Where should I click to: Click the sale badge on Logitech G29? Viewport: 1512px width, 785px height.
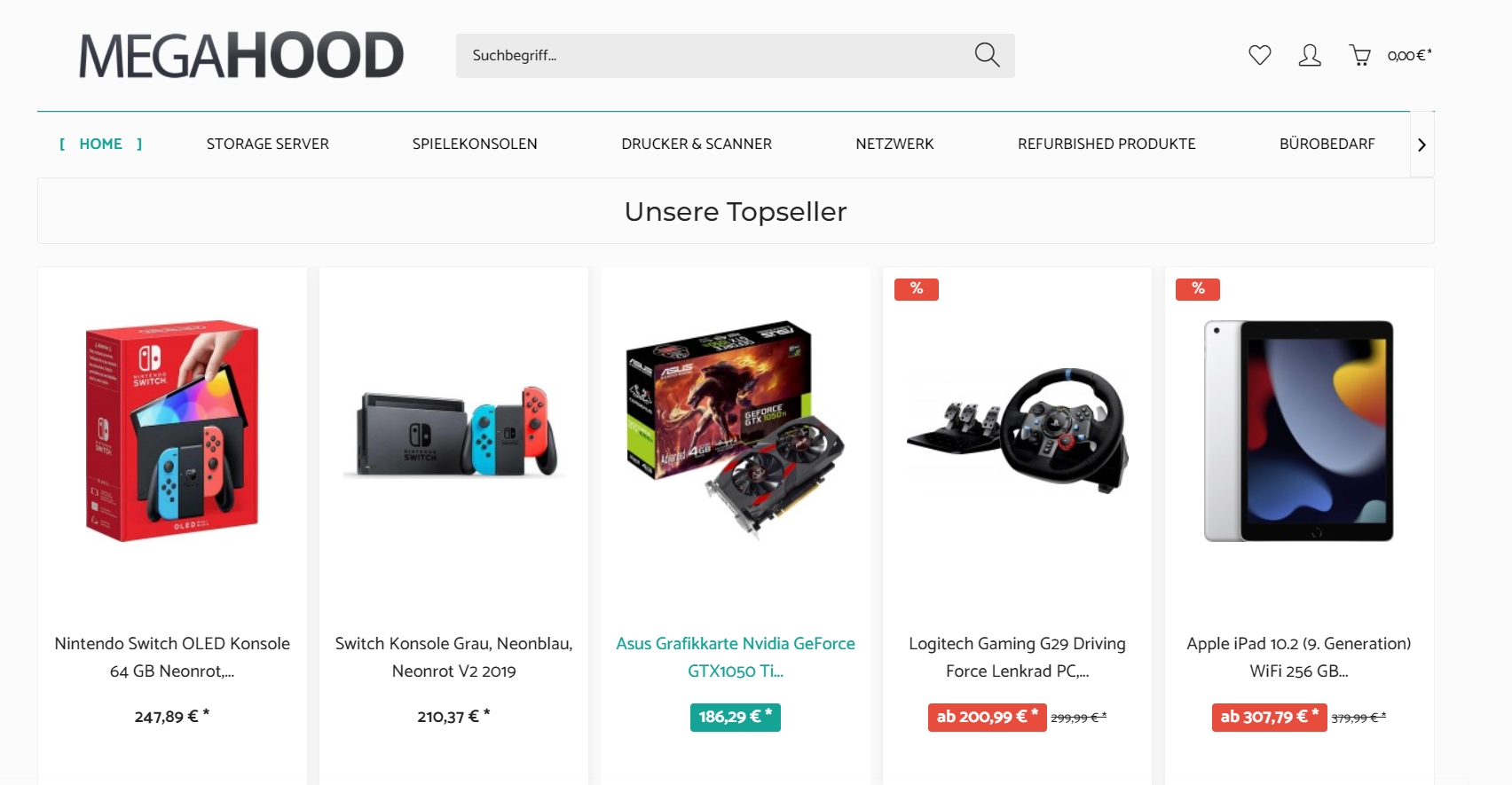point(917,289)
